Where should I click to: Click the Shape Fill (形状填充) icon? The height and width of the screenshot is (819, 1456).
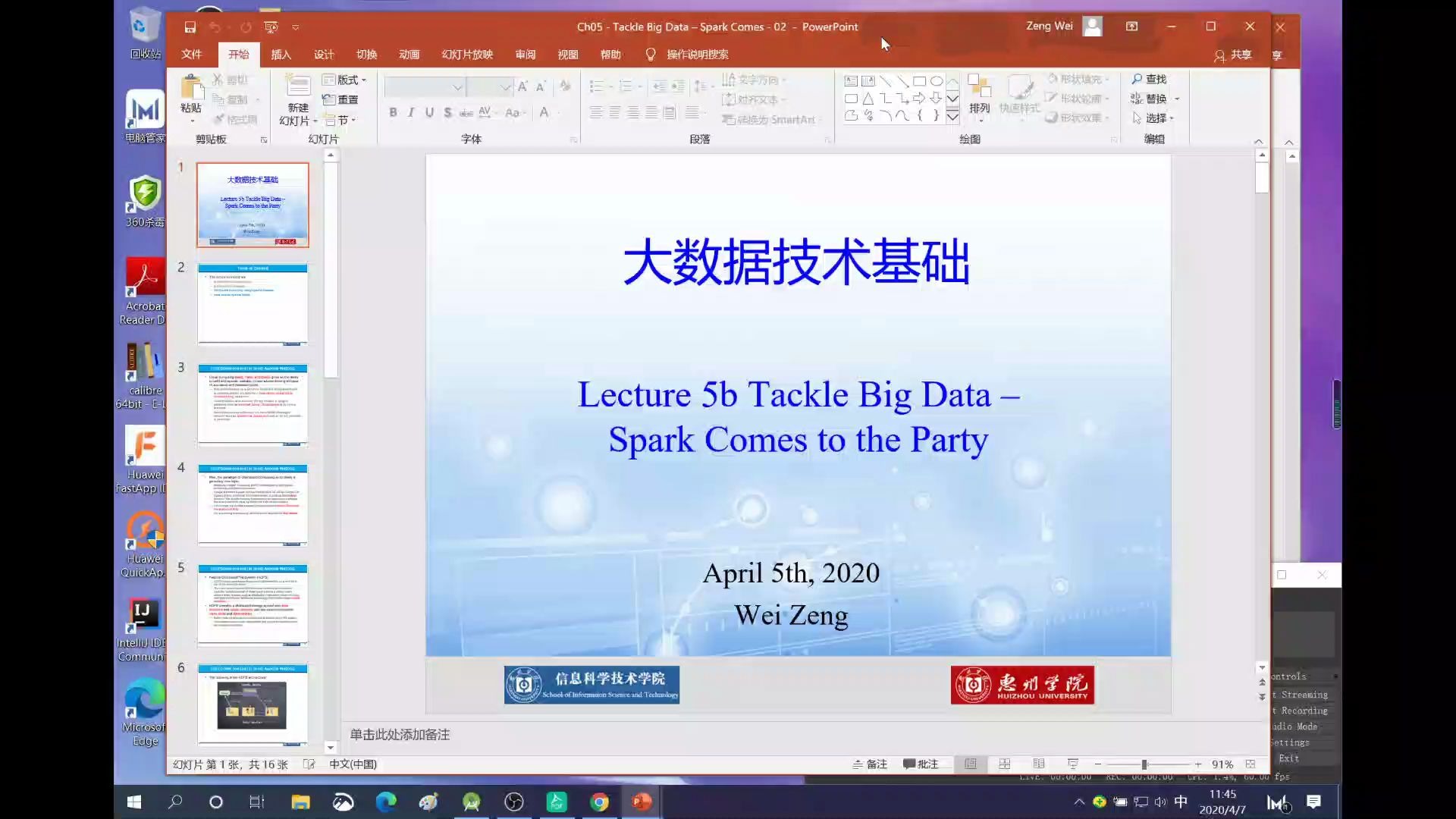(x=1077, y=78)
